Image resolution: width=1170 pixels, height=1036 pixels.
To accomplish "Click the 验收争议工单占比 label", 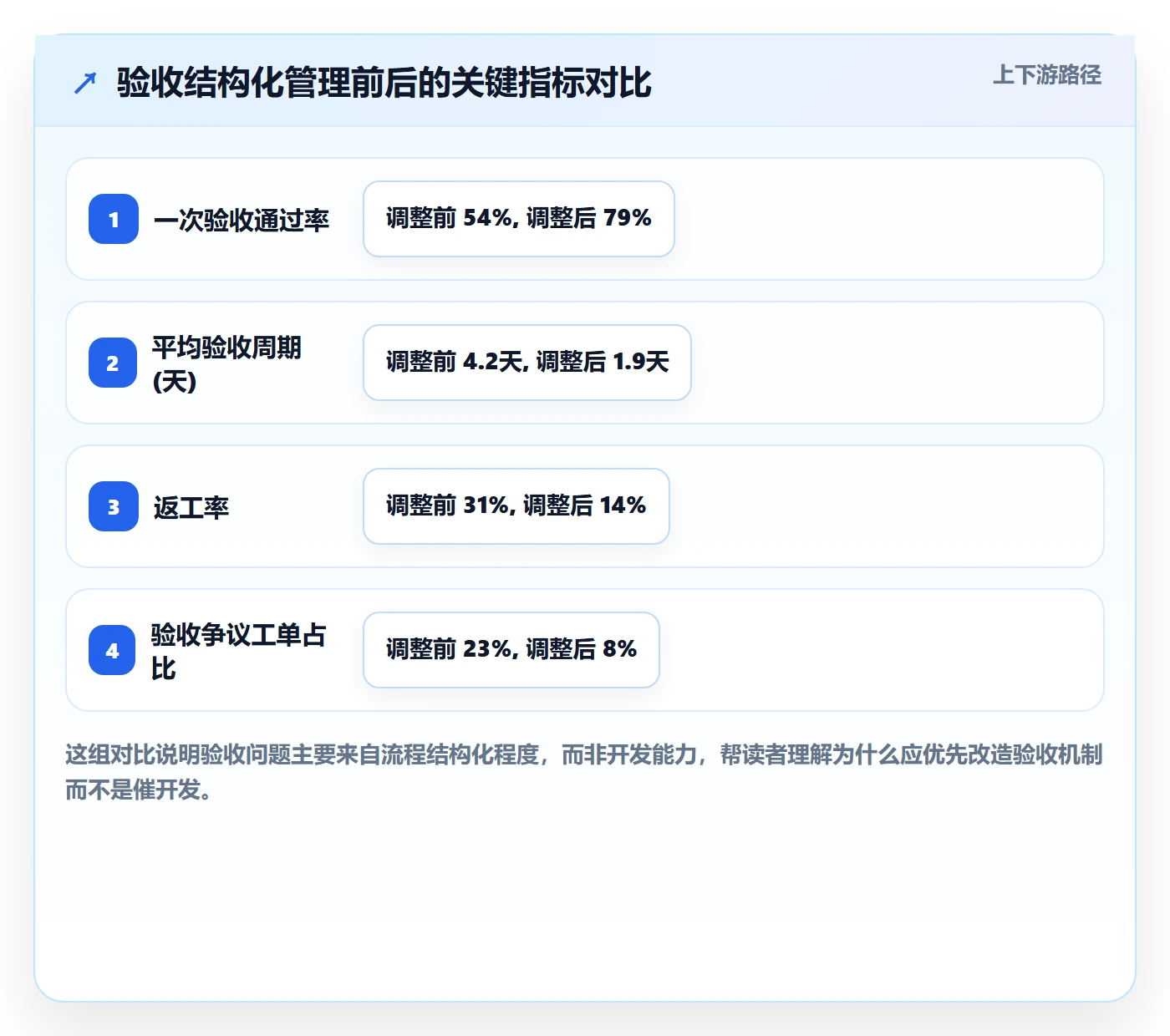I will (238, 651).
